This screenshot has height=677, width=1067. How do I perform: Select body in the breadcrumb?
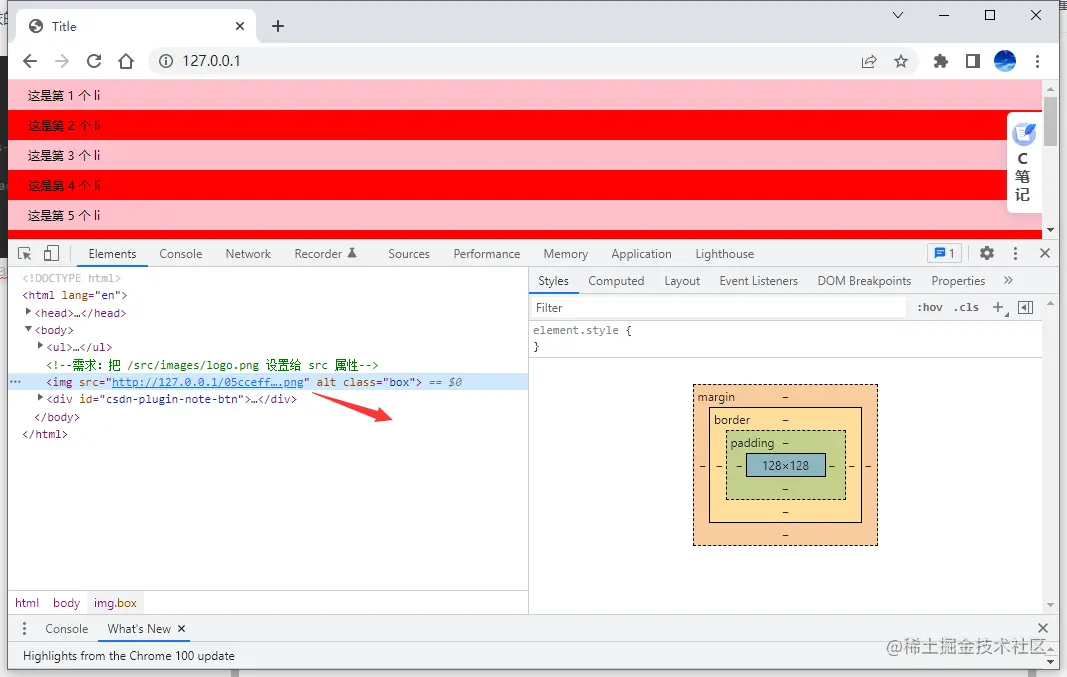tap(66, 603)
